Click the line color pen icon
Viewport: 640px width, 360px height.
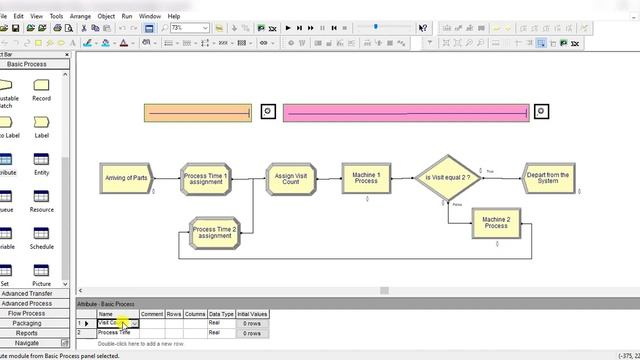click(87, 43)
